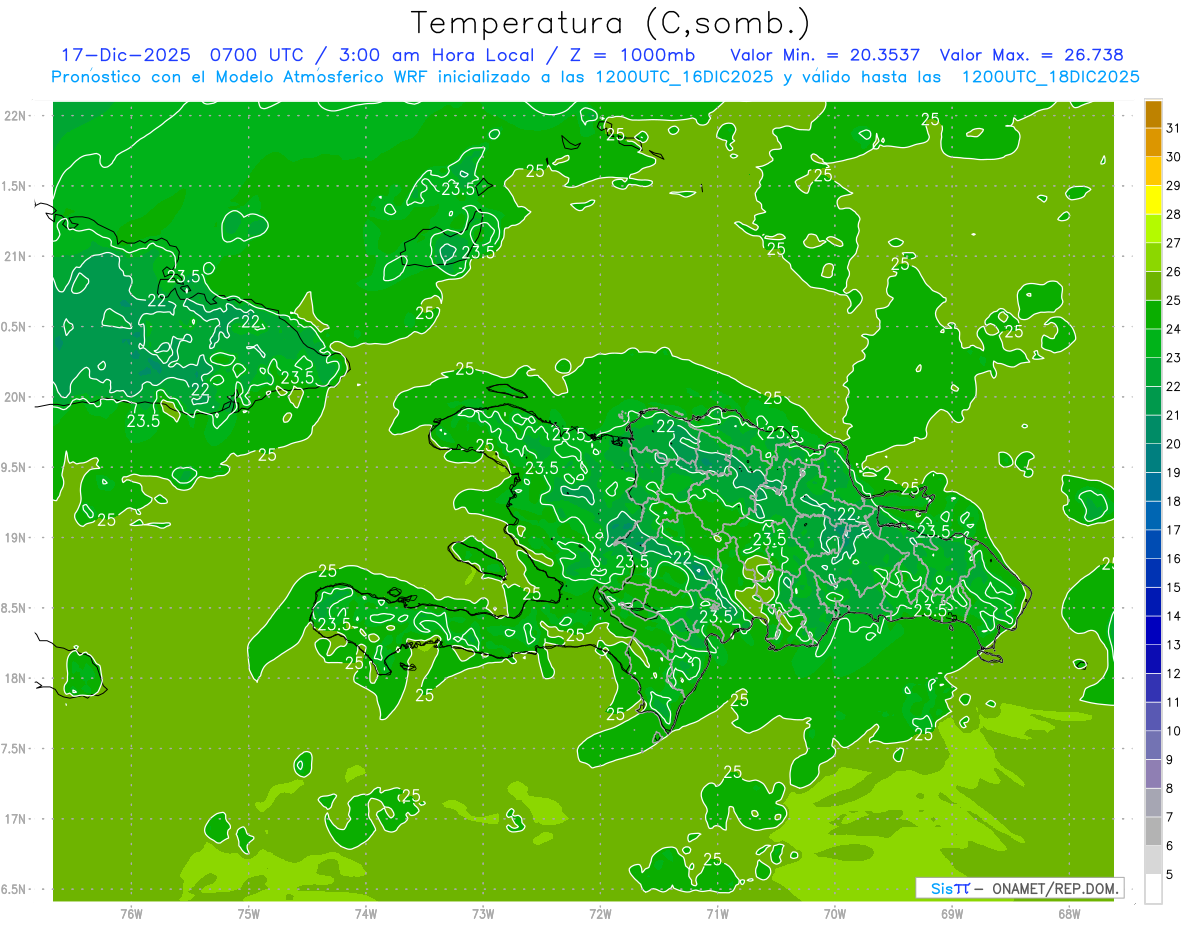Click the "ONAMET/REP.DOM." credit label
Image resolution: width=1200 pixels, height=927 pixels.
(1055, 888)
